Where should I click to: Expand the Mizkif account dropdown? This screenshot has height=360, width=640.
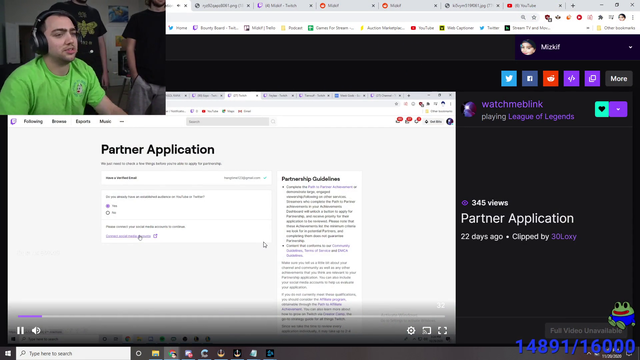click(x=630, y=47)
